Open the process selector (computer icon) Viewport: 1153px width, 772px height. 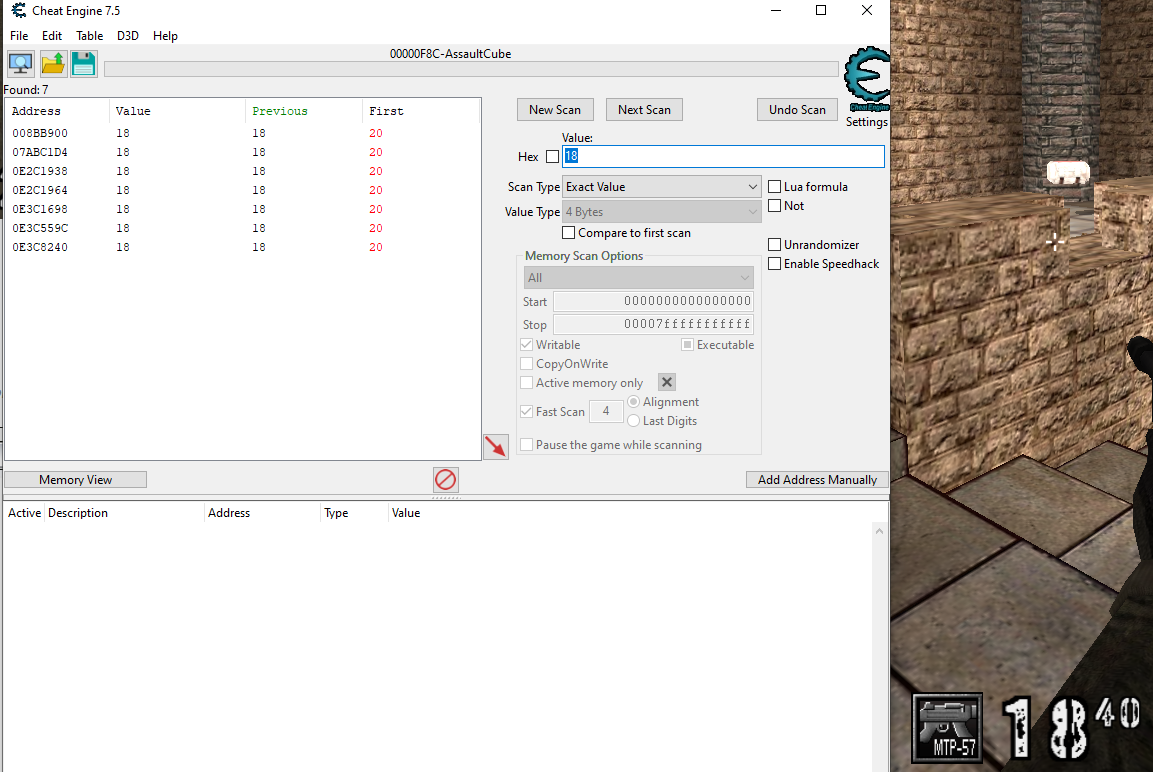pyautogui.click(x=21, y=64)
